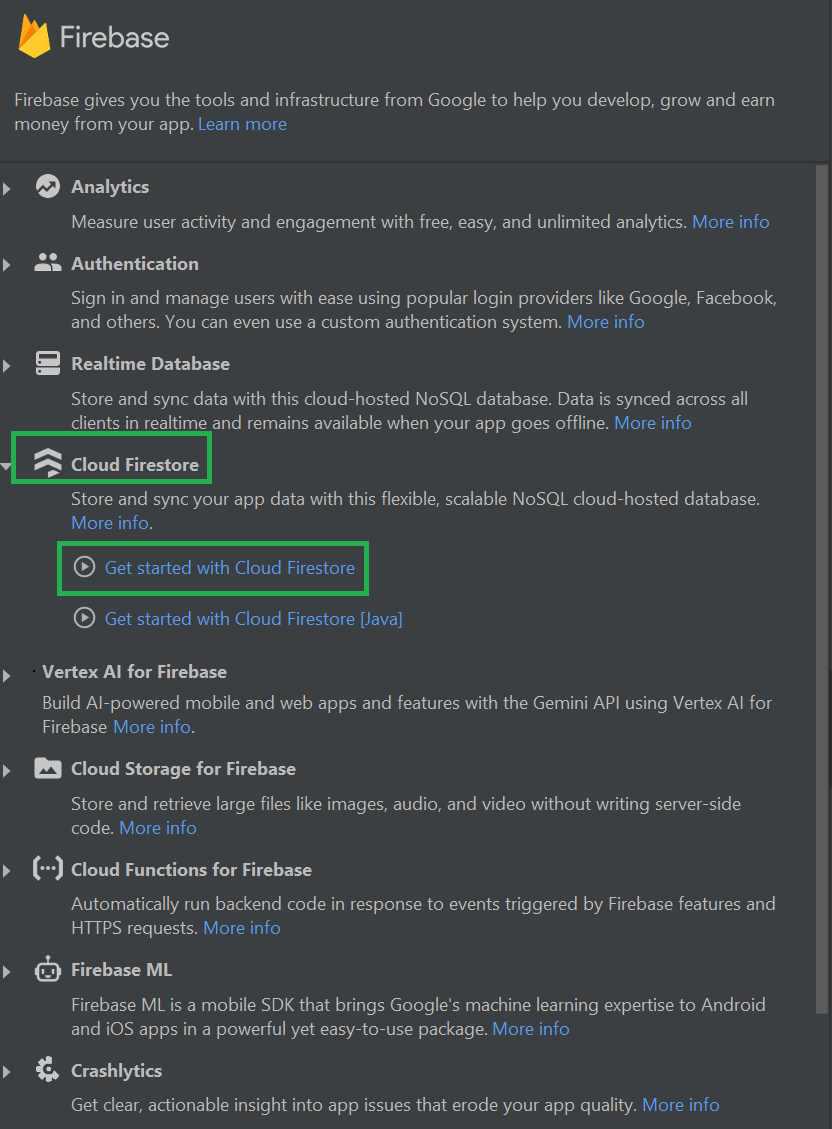Click the Cloud Firestore icon
832x1129 pixels.
47,463
